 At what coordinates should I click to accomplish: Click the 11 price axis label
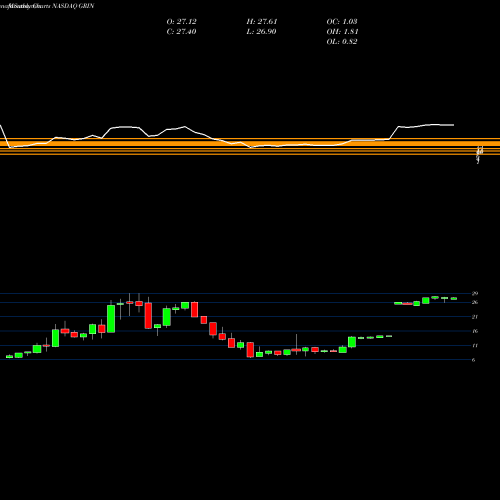[475, 345]
